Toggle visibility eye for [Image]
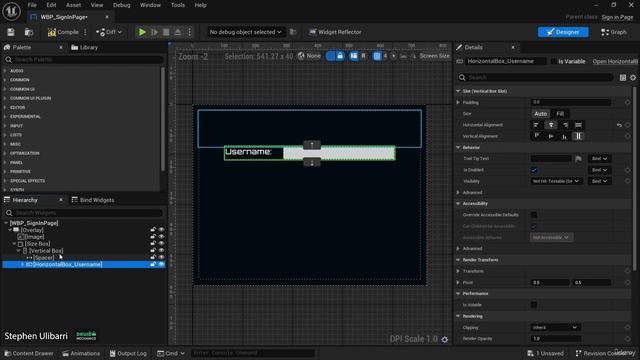 pyautogui.click(x=161, y=237)
